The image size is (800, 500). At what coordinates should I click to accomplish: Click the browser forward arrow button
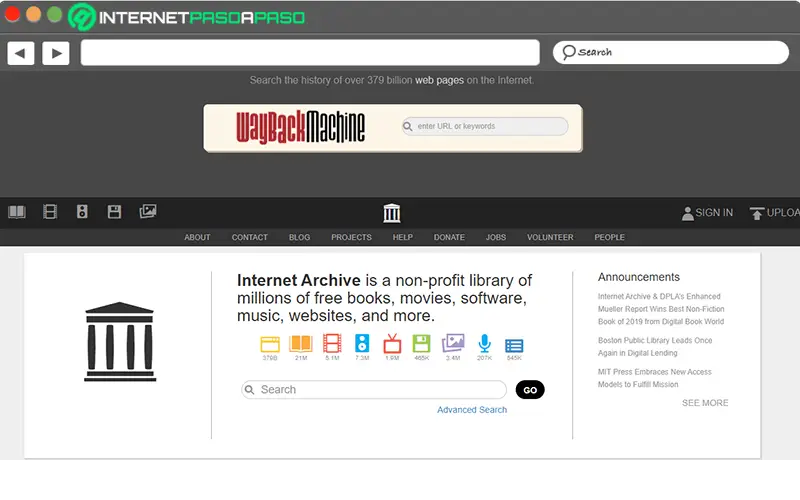(56, 53)
